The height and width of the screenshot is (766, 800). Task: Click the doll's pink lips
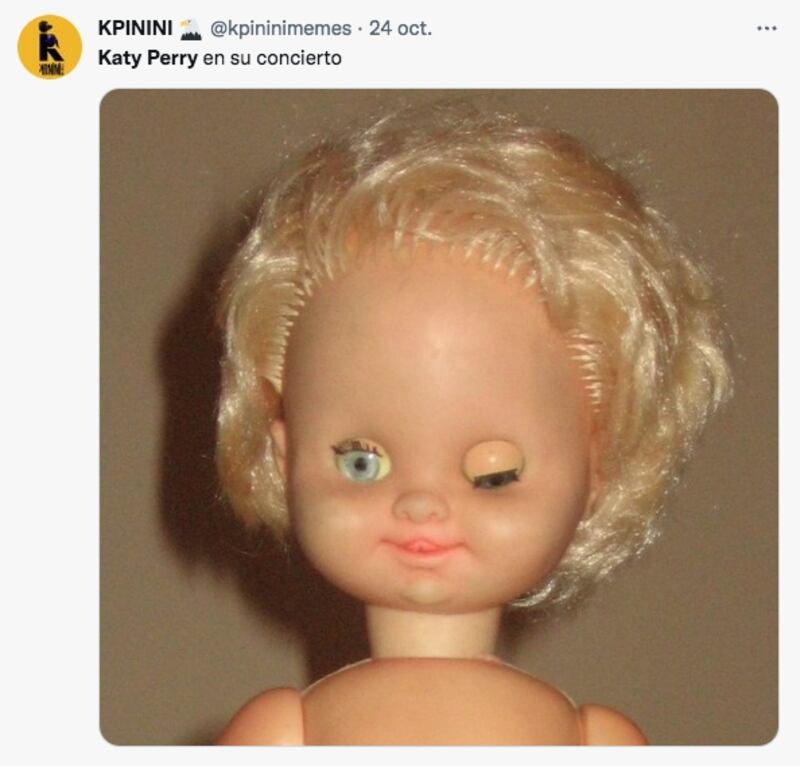tap(421, 548)
